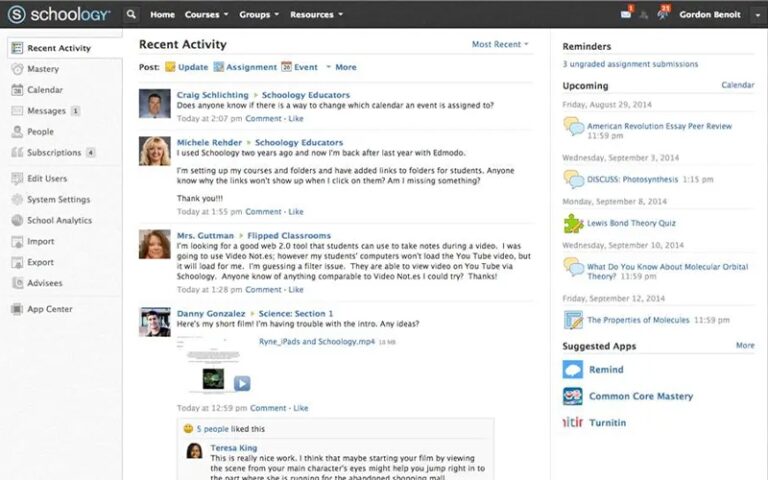Expand the Groups dropdown menu

tap(259, 15)
